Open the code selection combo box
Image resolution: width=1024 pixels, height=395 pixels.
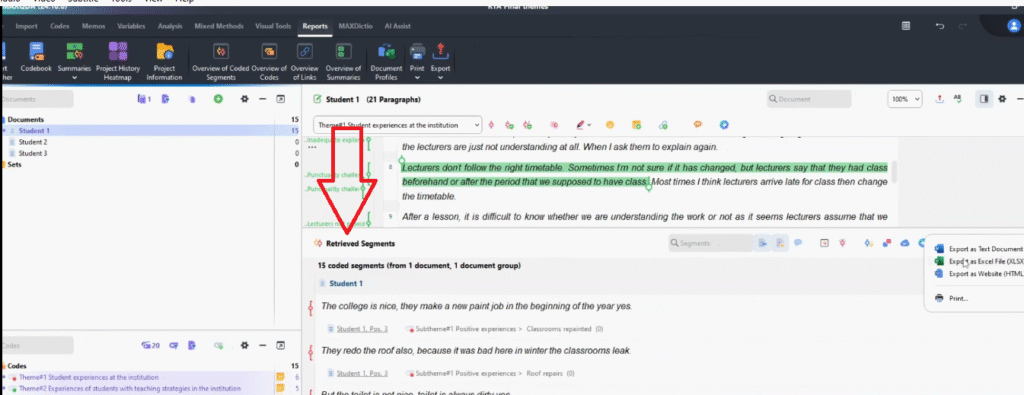[397, 125]
